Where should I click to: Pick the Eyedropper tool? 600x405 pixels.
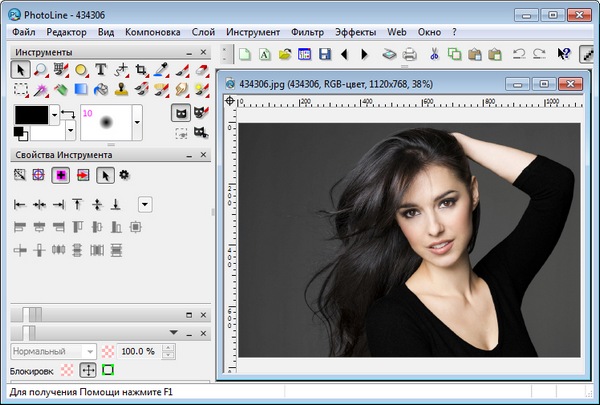pos(161,69)
